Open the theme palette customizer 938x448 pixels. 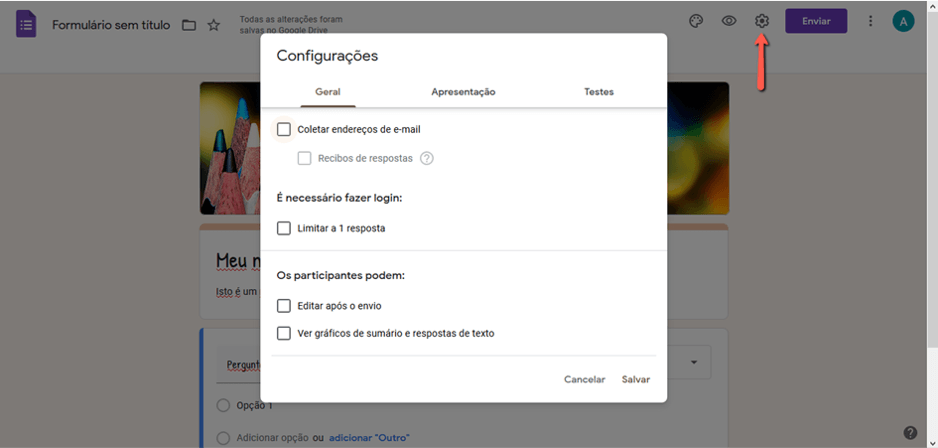tap(696, 21)
